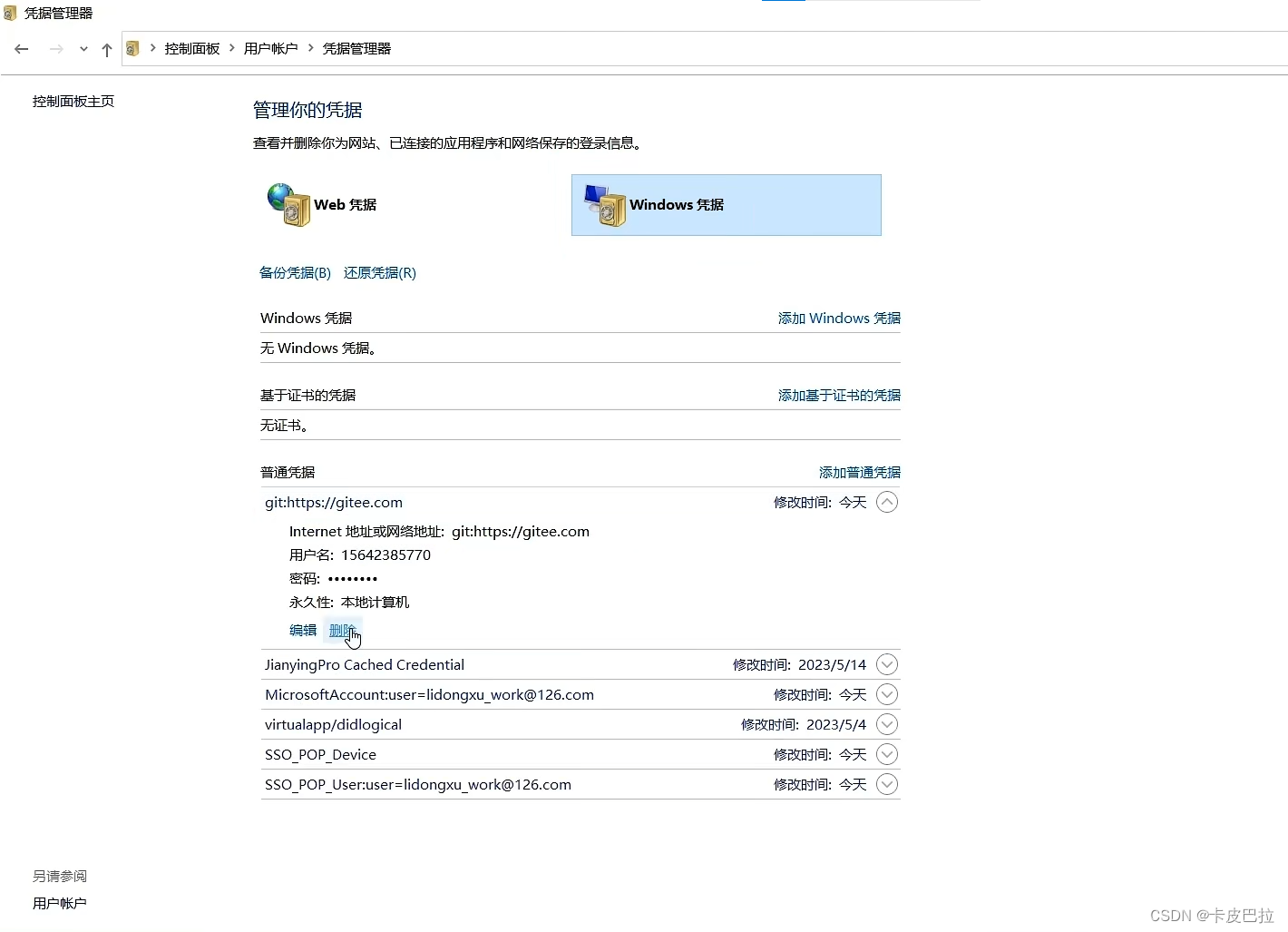The width and height of the screenshot is (1288, 932).
Task: Click the 修改时间: 2023/5/4 text
Action: click(804, 725)
